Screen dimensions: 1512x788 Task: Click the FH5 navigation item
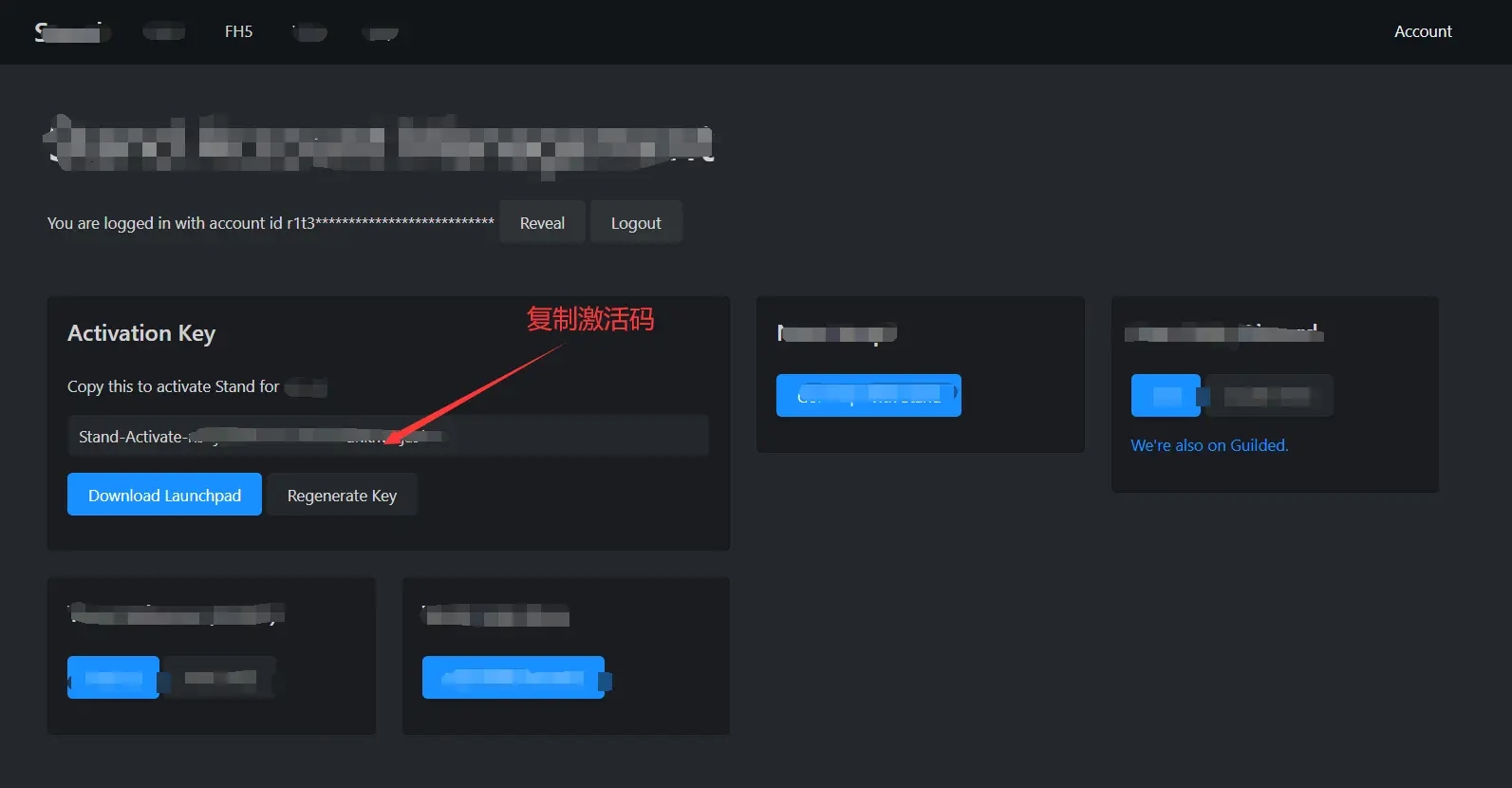(x=238, y=31)
